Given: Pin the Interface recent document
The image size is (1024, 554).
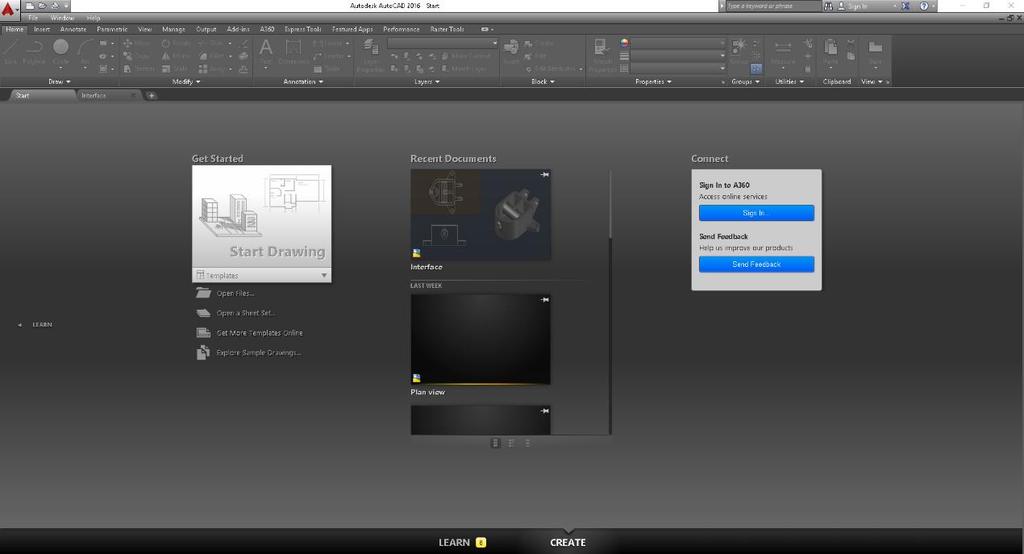Looking at the screenshot, I should pyautogui.click(x=544, y=174).
